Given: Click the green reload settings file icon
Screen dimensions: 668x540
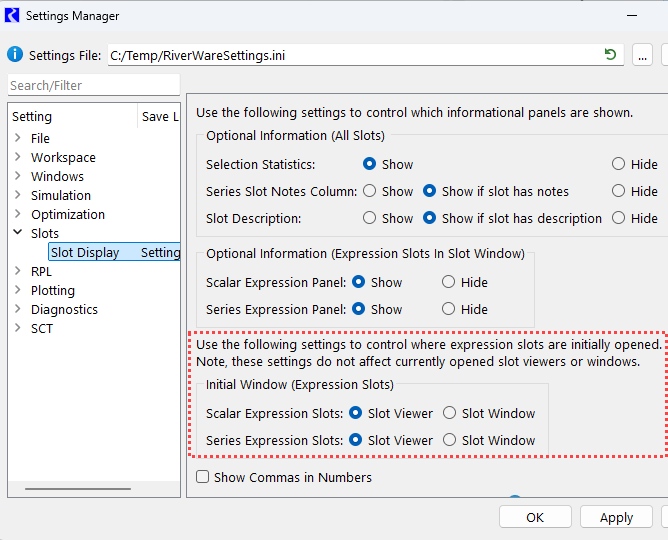Looking at the screenshot, I should [x=610, y=55].
